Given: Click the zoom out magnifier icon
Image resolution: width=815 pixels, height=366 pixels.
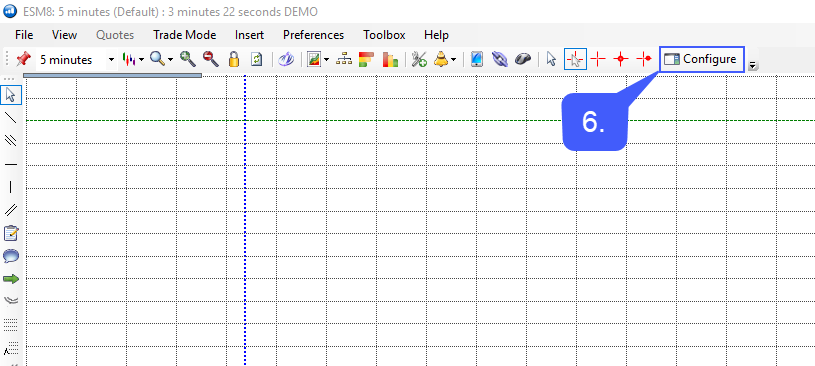Looking at the screenshot, I should (211, 59).
